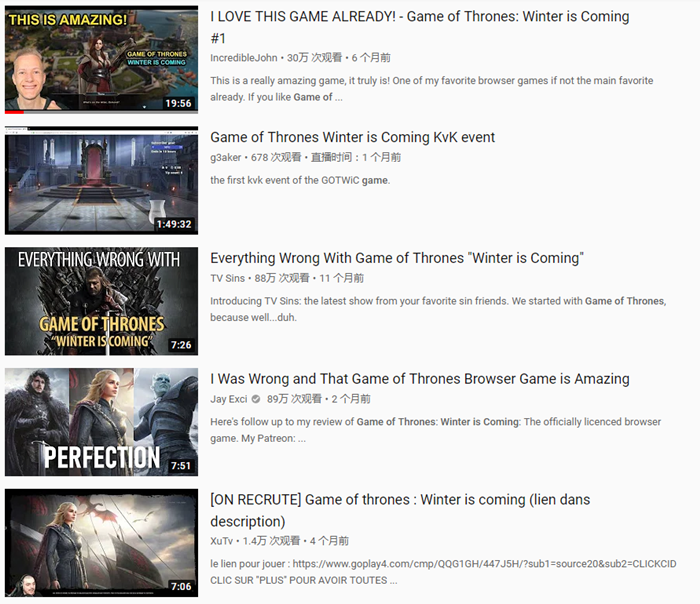The image size is (700, 604).
Task: Click the red watched-progress bar on first thumbnail
Action: (14, 112)
